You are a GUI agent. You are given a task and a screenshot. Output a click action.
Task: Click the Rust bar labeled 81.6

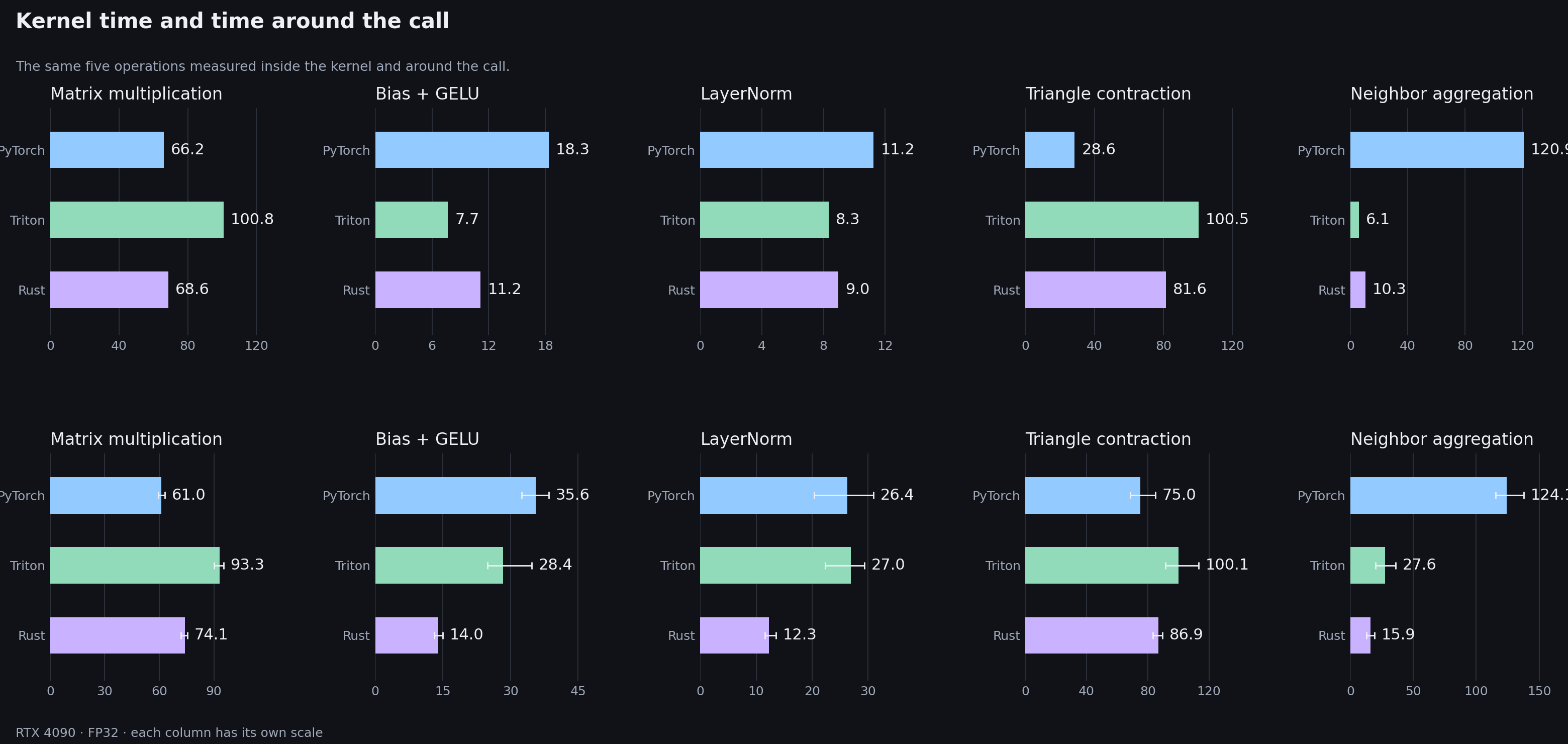[x=1096, y=290]
